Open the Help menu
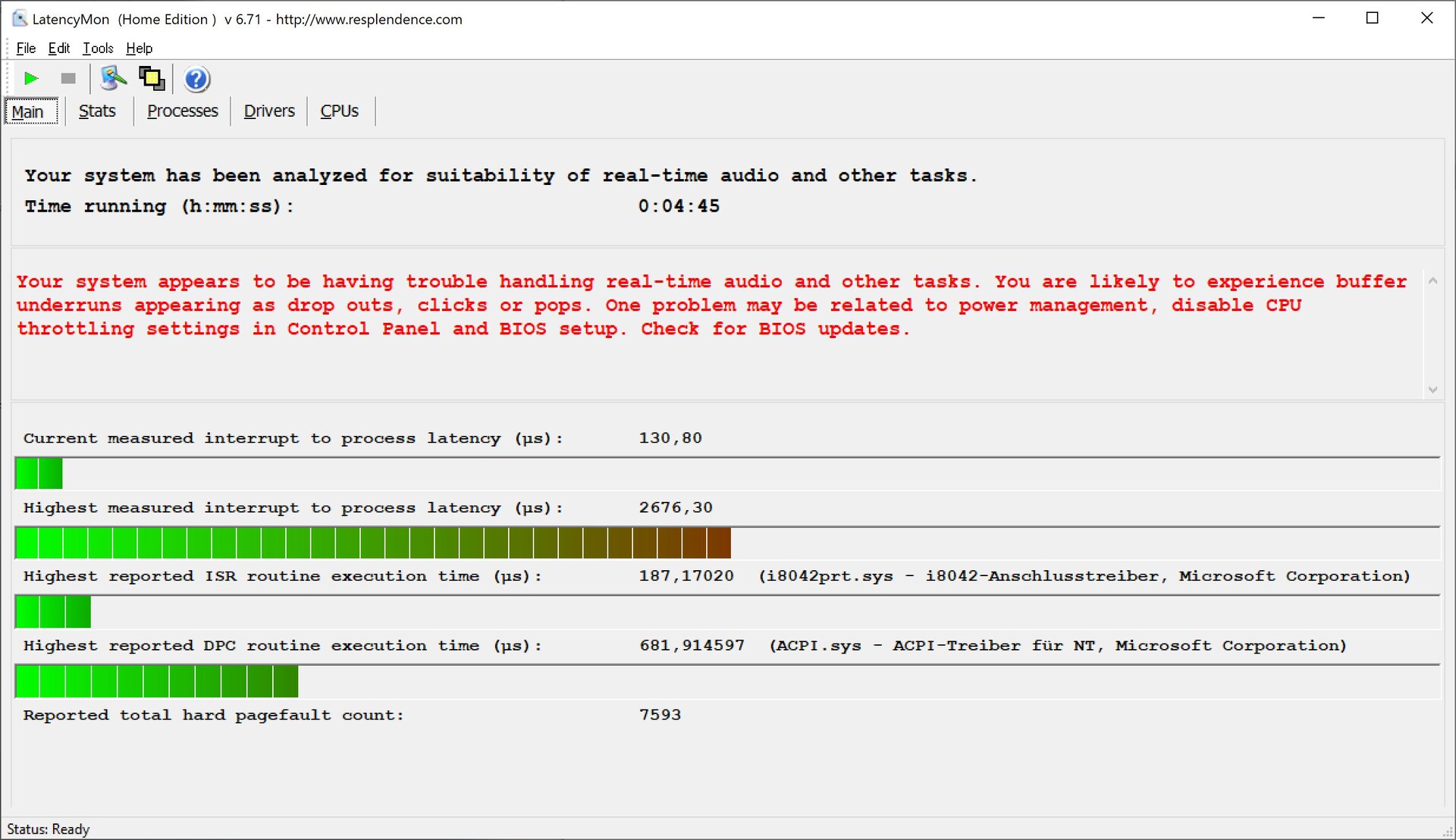Image resolution: width=1456 pixels, height=840 pixels. click(x=139, y=48)
